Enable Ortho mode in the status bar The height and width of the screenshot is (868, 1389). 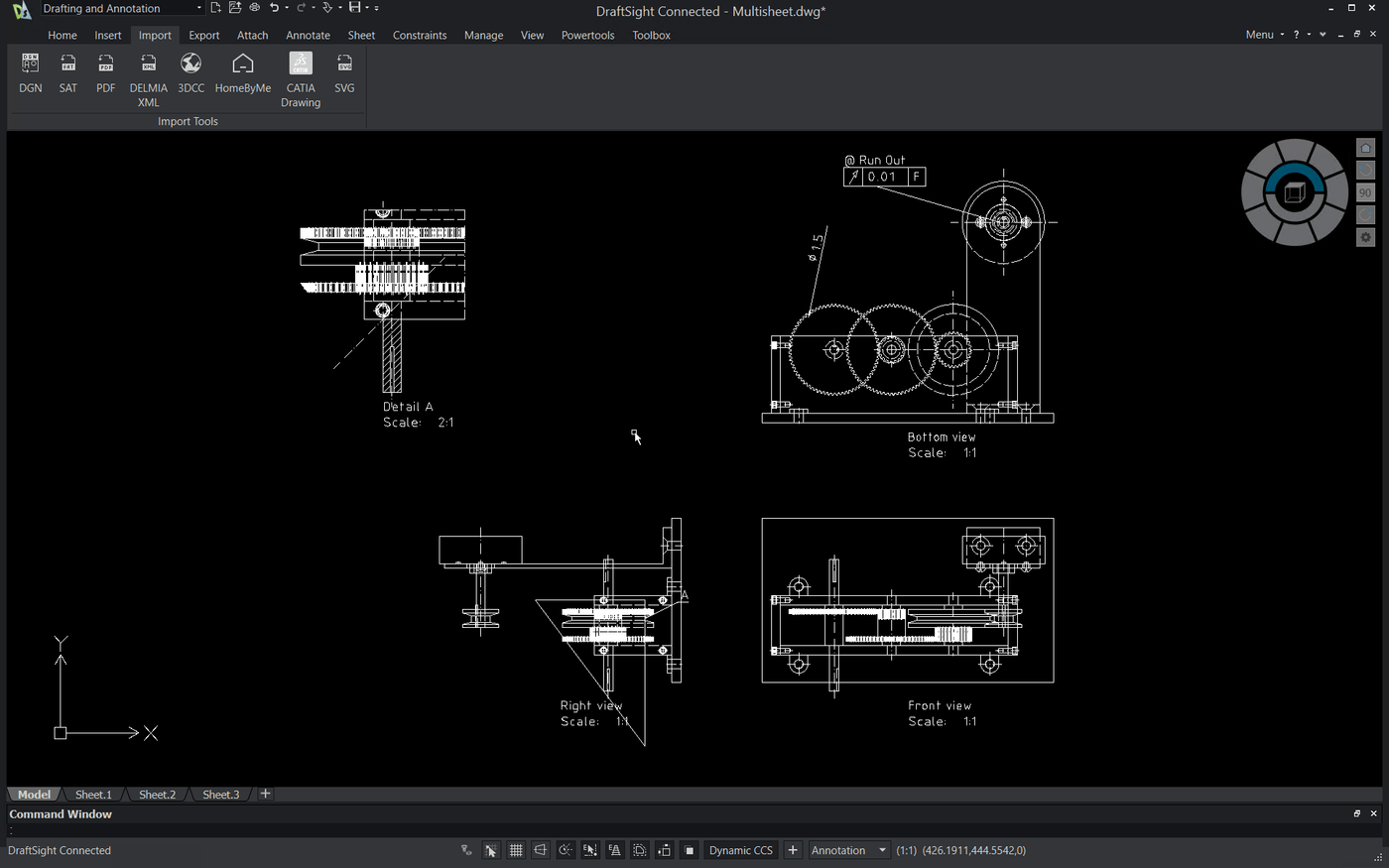pos(541,850)
